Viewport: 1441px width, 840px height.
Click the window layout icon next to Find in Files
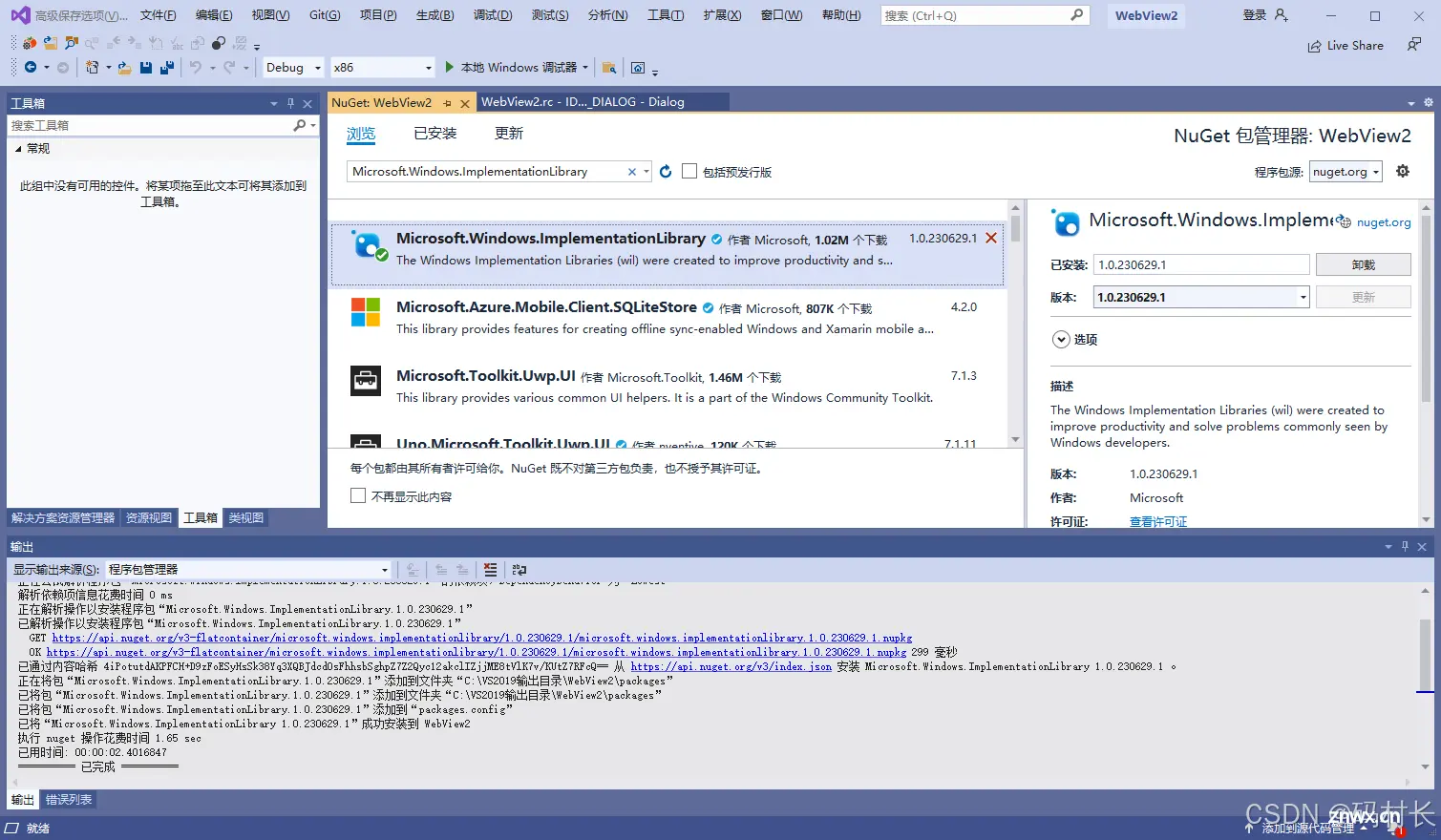tap(638, 67)
